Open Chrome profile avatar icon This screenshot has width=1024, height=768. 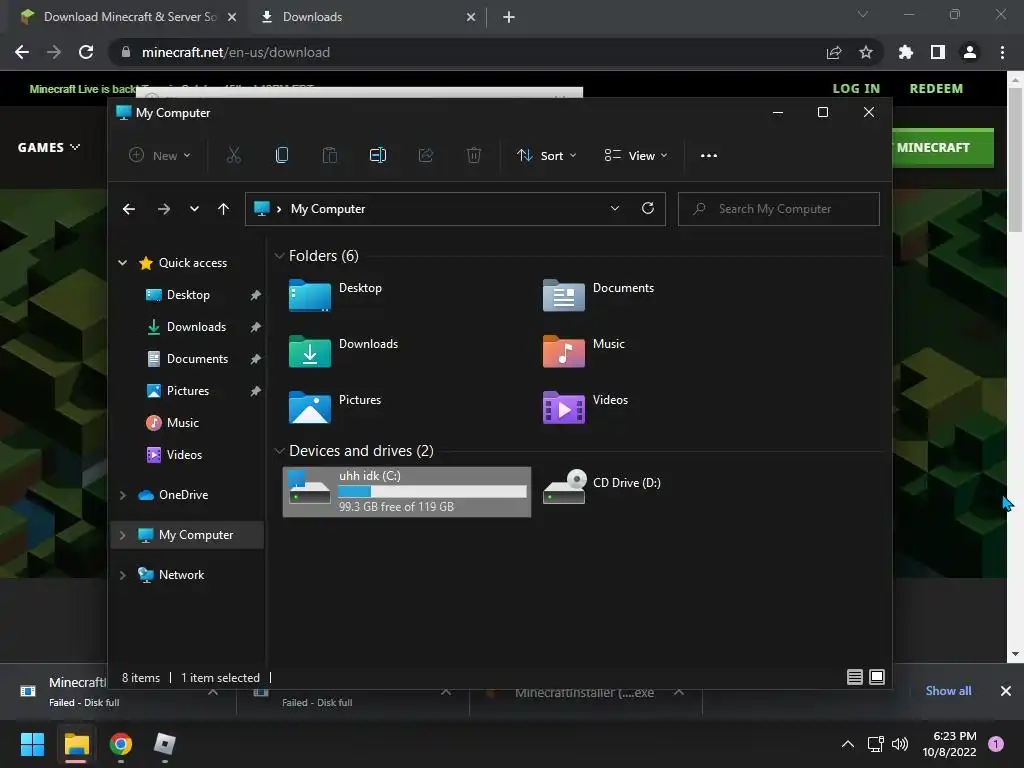tap(970, 52)
